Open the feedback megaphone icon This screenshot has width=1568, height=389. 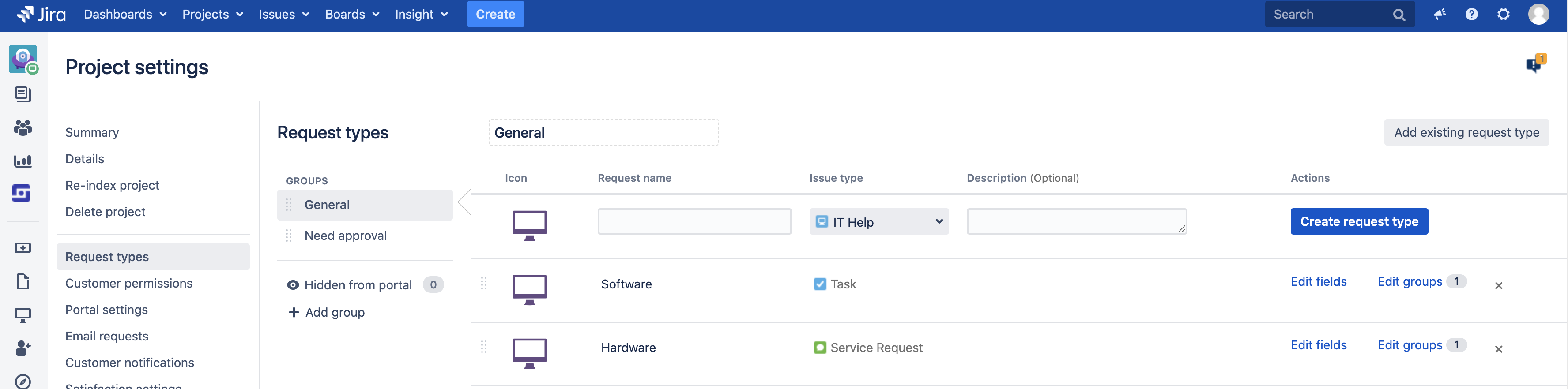(x=1440, y=14)
